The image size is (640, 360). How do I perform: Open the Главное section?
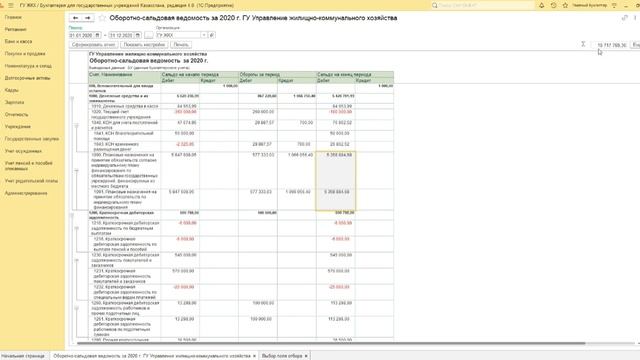coord(13,17)
